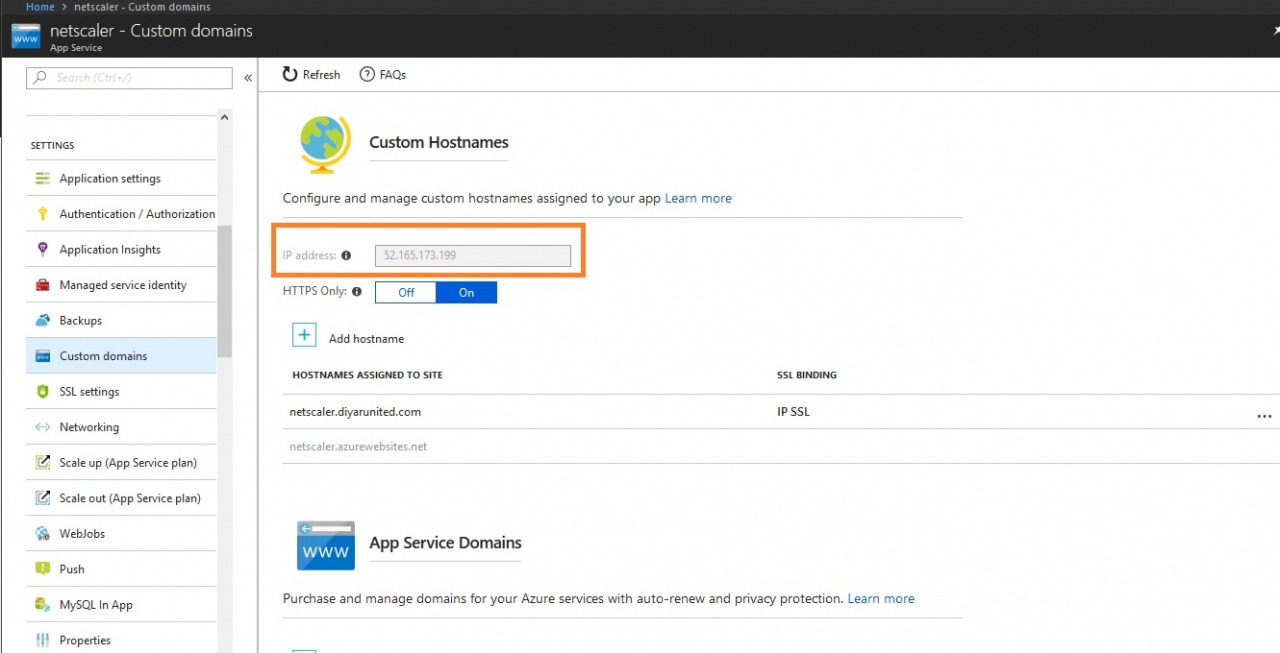Click the search magnifier icon in sidebar
Image resolution: width=1280 pixels, height=653 pixels.
40,77
